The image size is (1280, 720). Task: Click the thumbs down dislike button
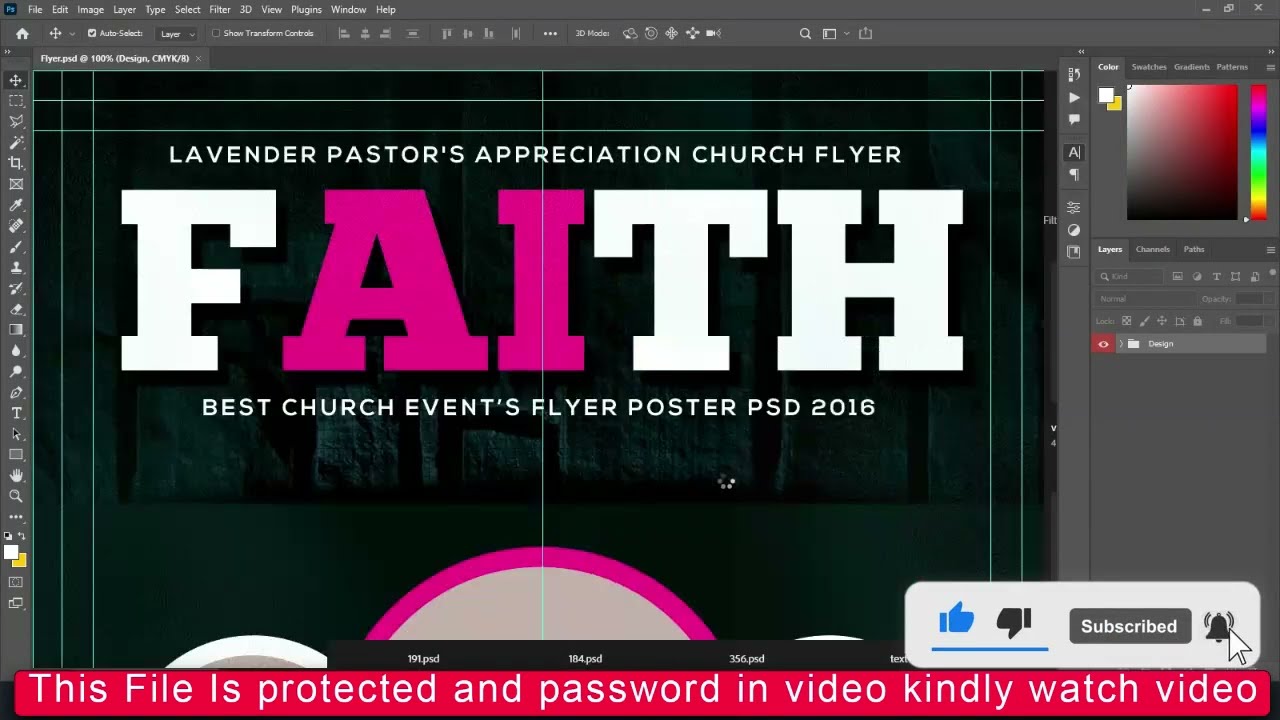tap(1014, 622)
